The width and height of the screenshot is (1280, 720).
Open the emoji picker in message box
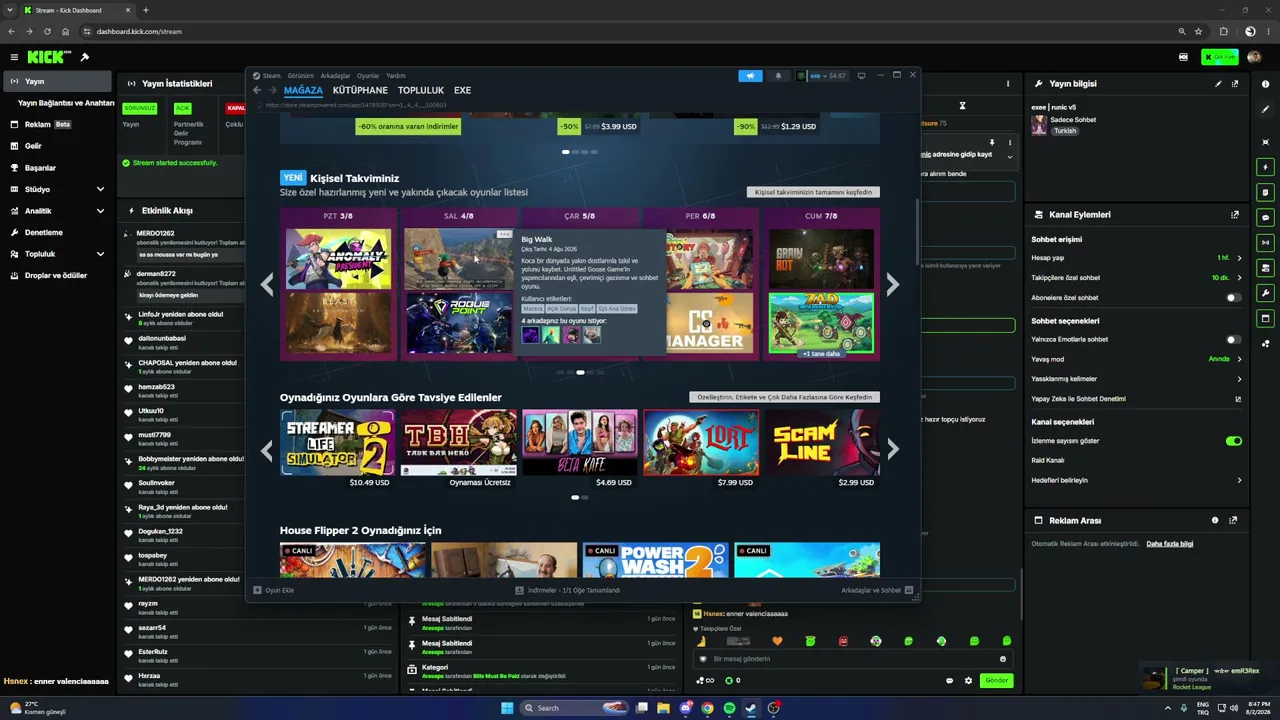tap(1003, 659)
